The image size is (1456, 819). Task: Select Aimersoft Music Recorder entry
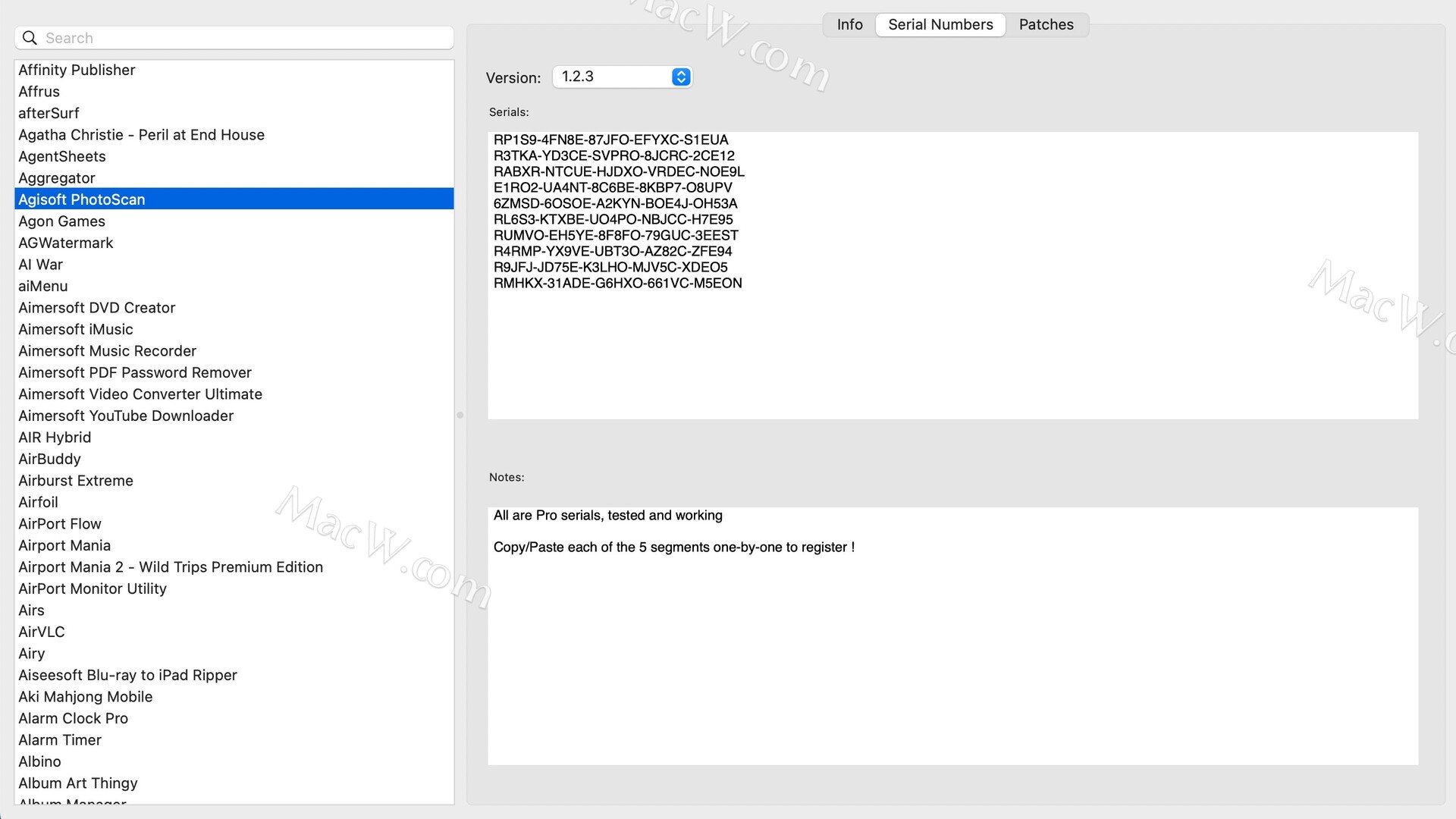pos(234,351)
